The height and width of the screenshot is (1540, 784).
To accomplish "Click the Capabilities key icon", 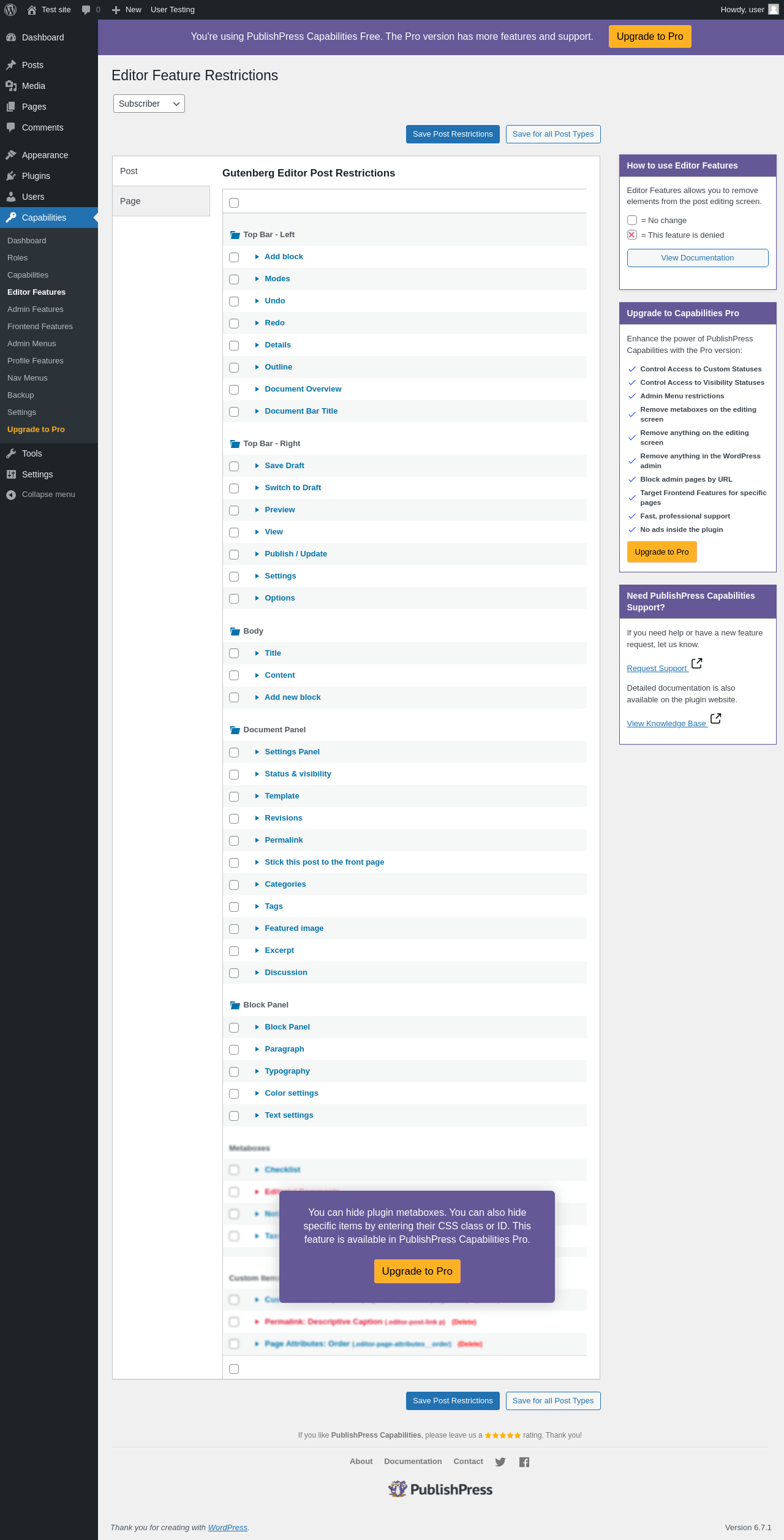I will click(x=11, y=218).
